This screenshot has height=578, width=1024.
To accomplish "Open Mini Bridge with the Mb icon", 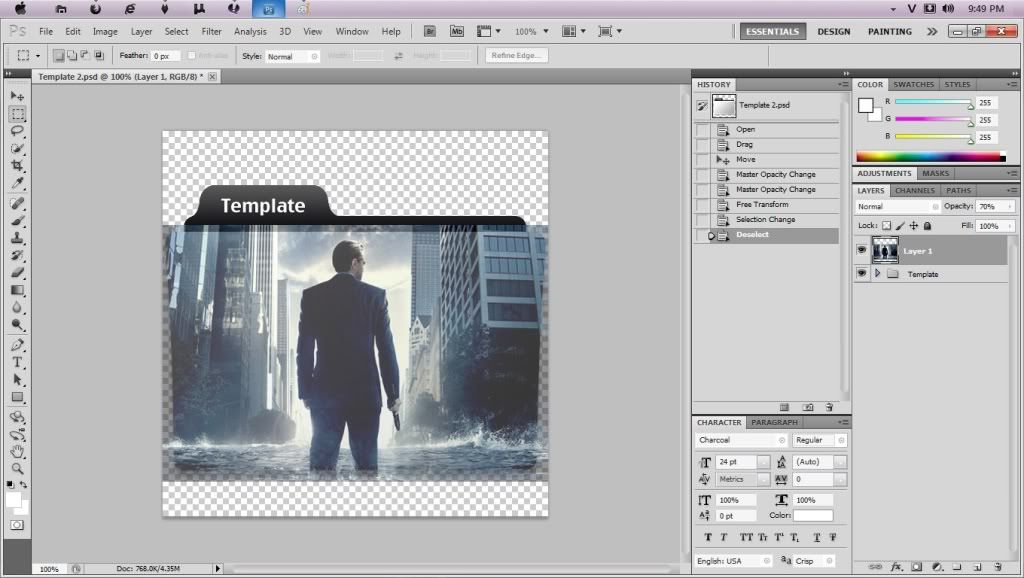I will [456, 31].
